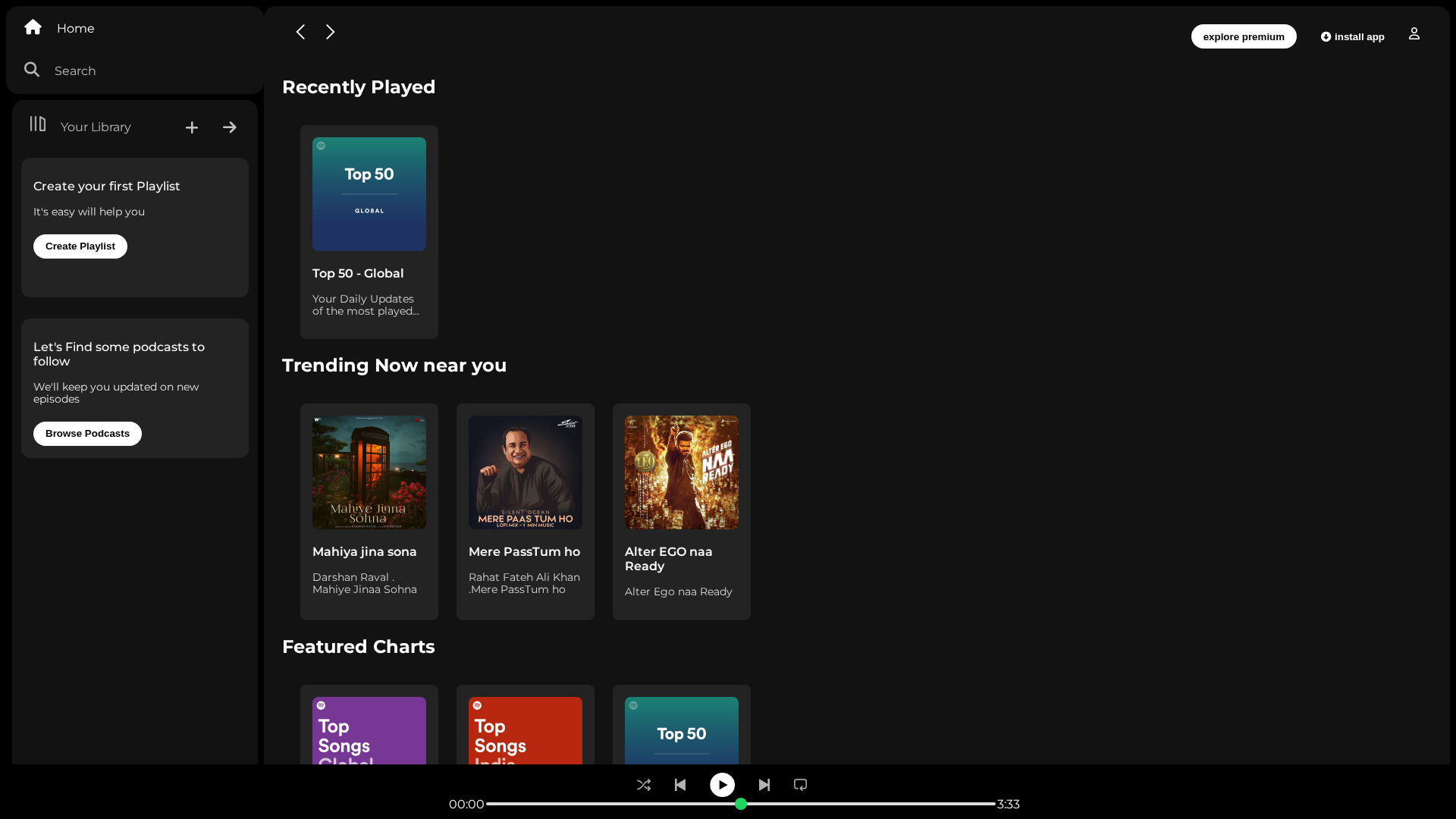
Task: Open the Top 50 Global cover in Recently Played
Action: tap(369, 194)
